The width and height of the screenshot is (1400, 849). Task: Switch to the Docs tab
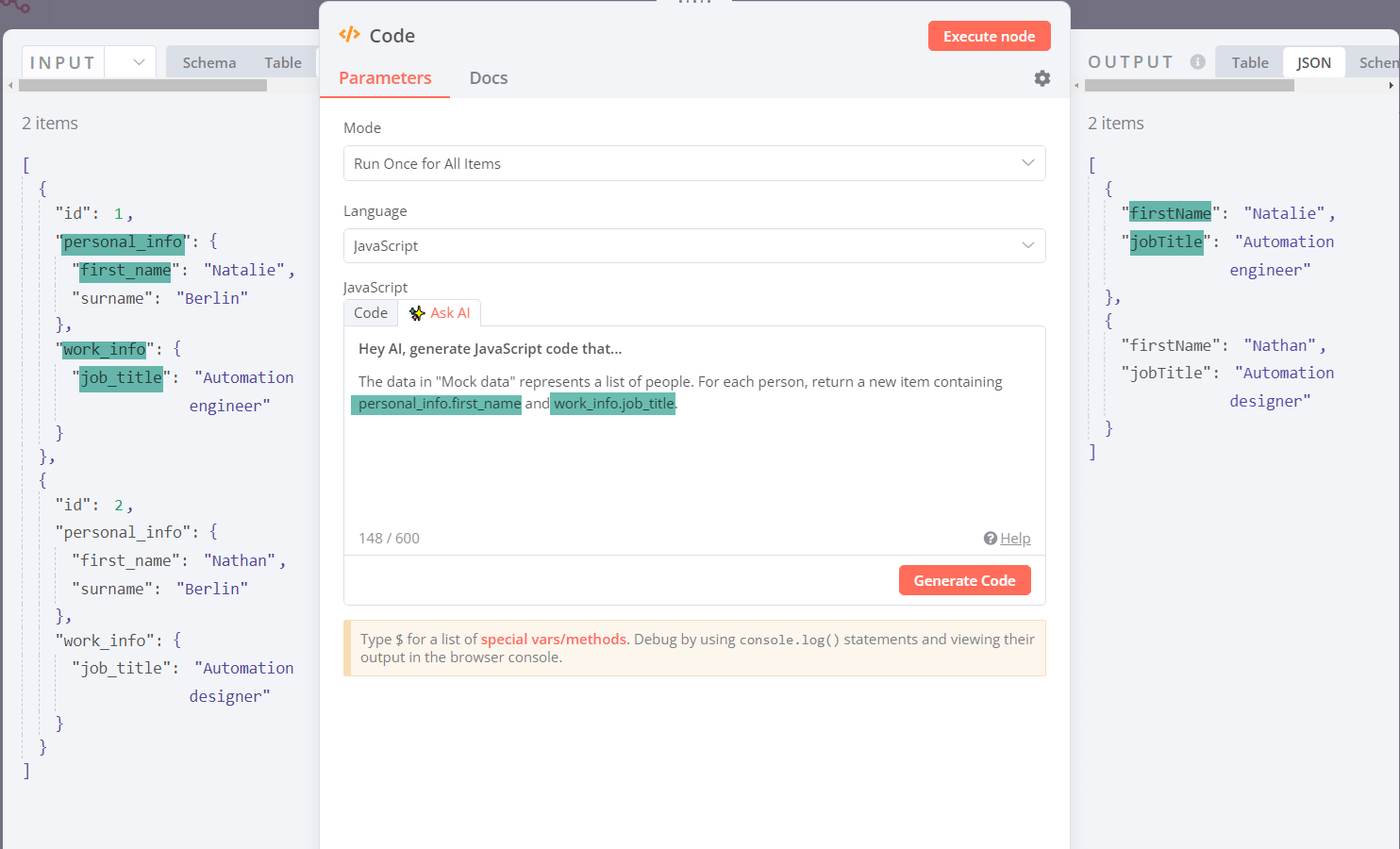(488, 77)
